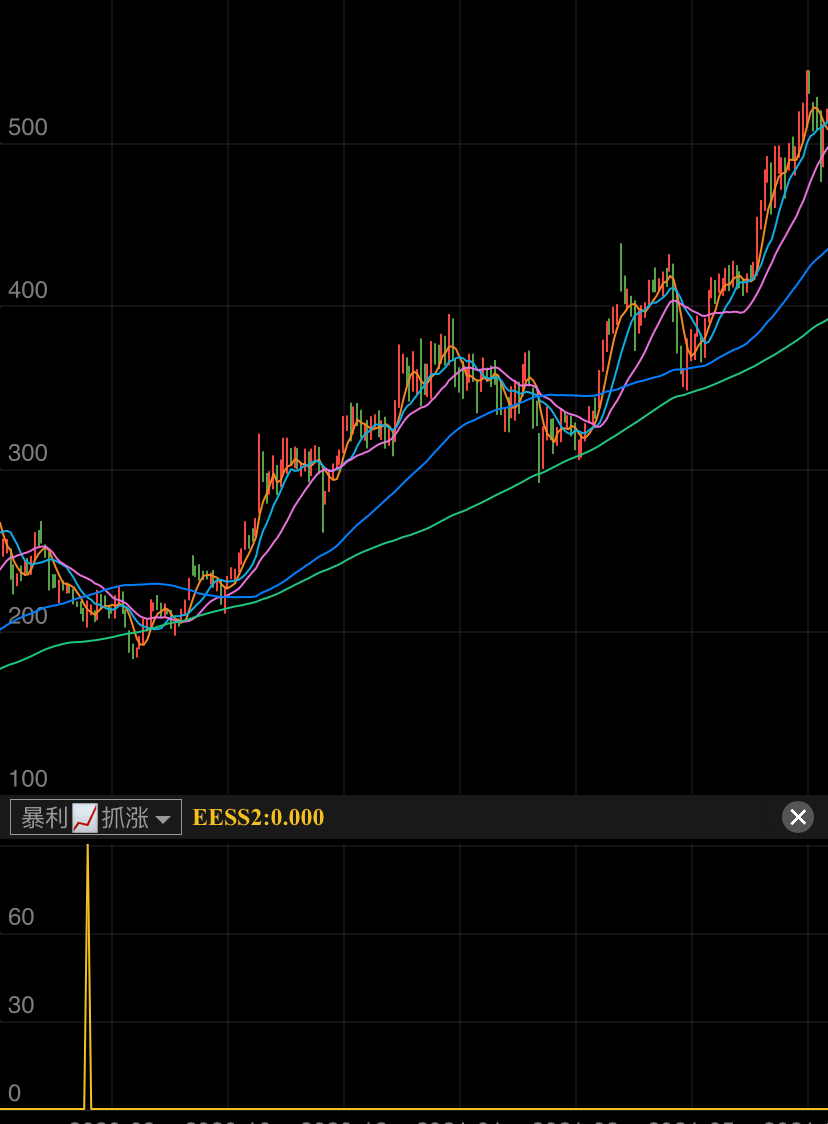Click the 200 price axis label
The image size is (828, 1124).
coord(27,616)
